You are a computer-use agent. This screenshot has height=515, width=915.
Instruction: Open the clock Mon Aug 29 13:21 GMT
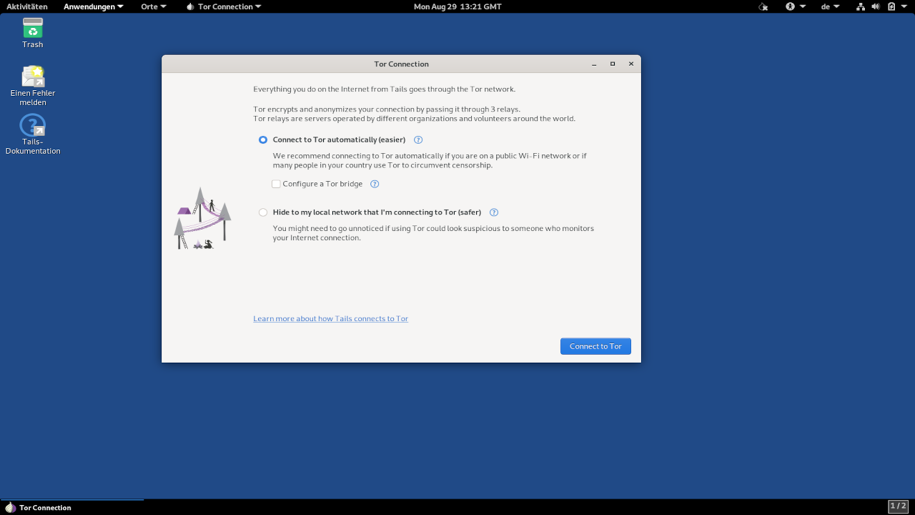click(x=458, y=6)
